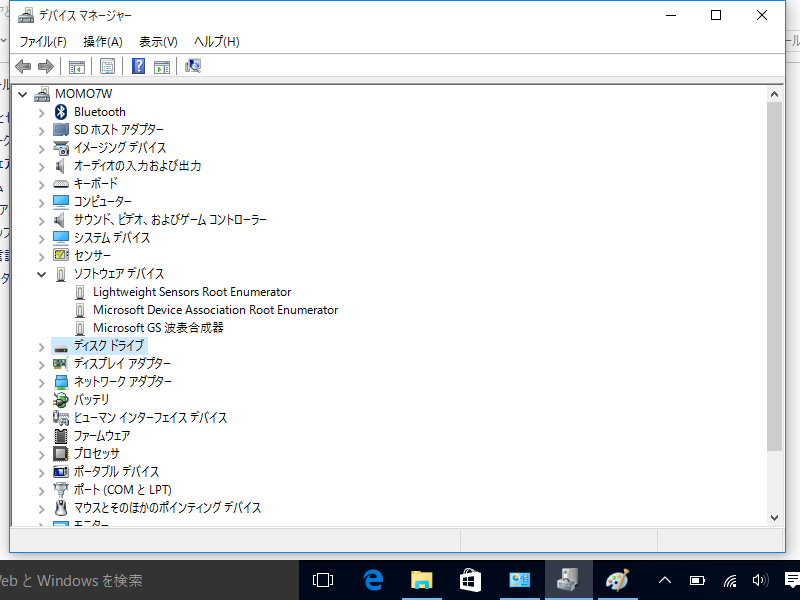This screenshot has height=600, width=800.
Task: Click the Web と Windows を検索 search box
Action: 149,580
